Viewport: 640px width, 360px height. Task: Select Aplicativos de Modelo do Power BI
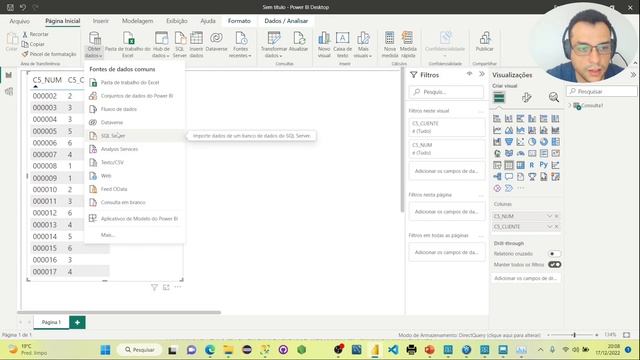click(x=134, y=218)
